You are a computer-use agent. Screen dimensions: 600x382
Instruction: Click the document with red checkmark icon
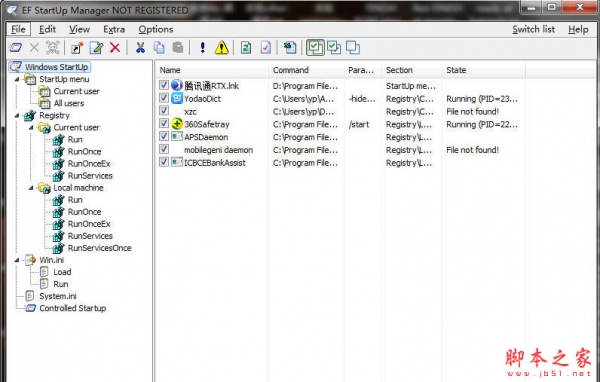tap(266, 48)
